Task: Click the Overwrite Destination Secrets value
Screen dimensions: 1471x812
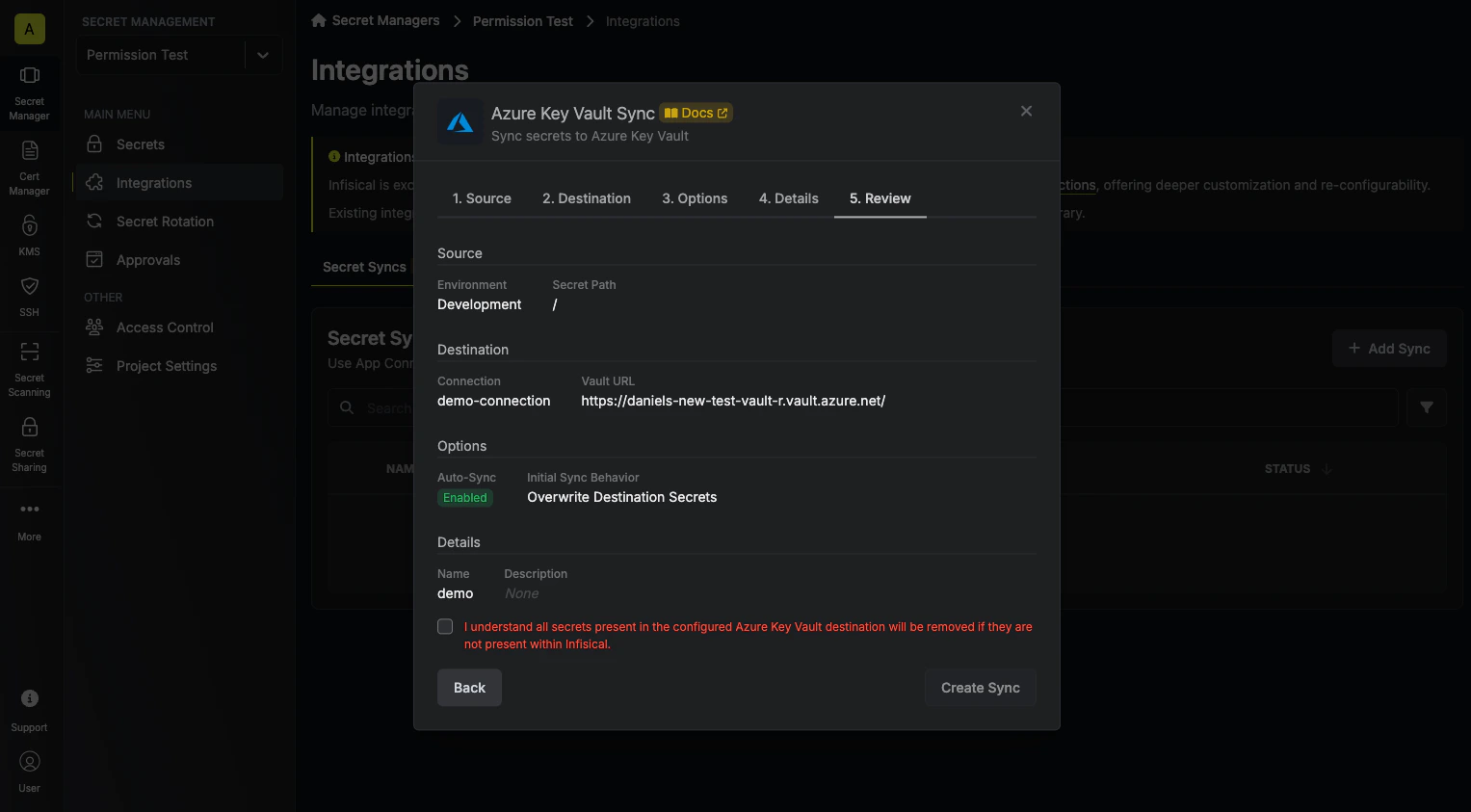Action: tap(621, 497)
